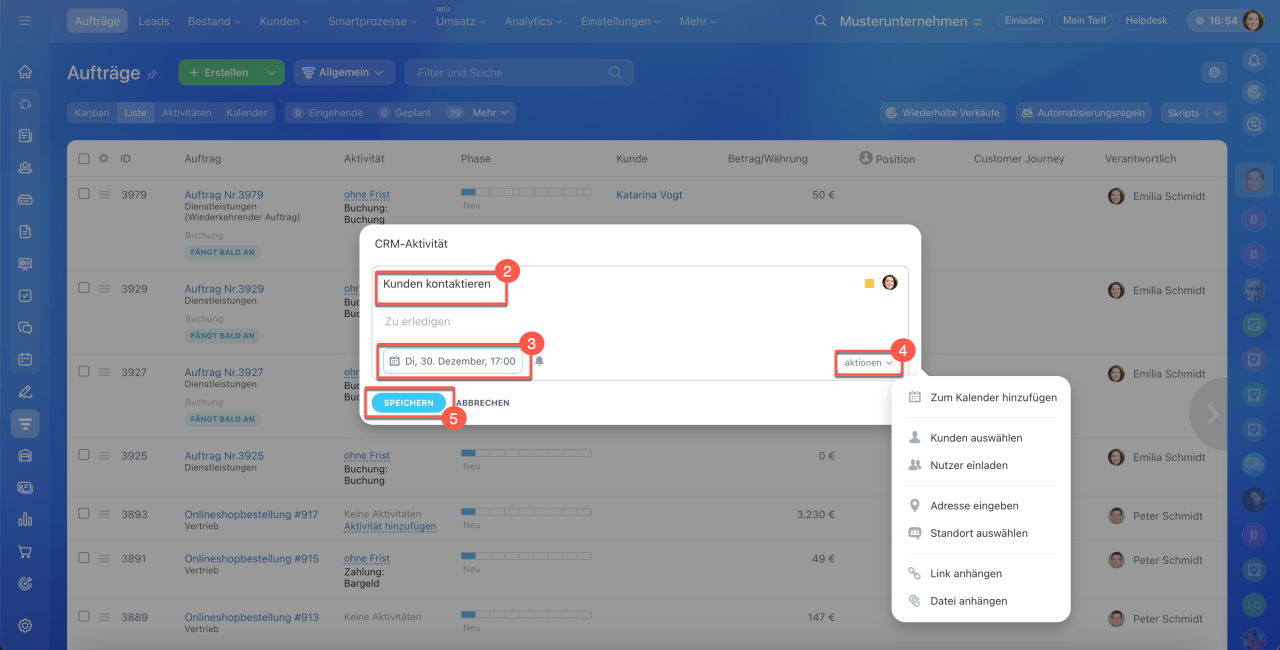
Task: Tick the checkbox for order 3979
Action: (84, 194)
